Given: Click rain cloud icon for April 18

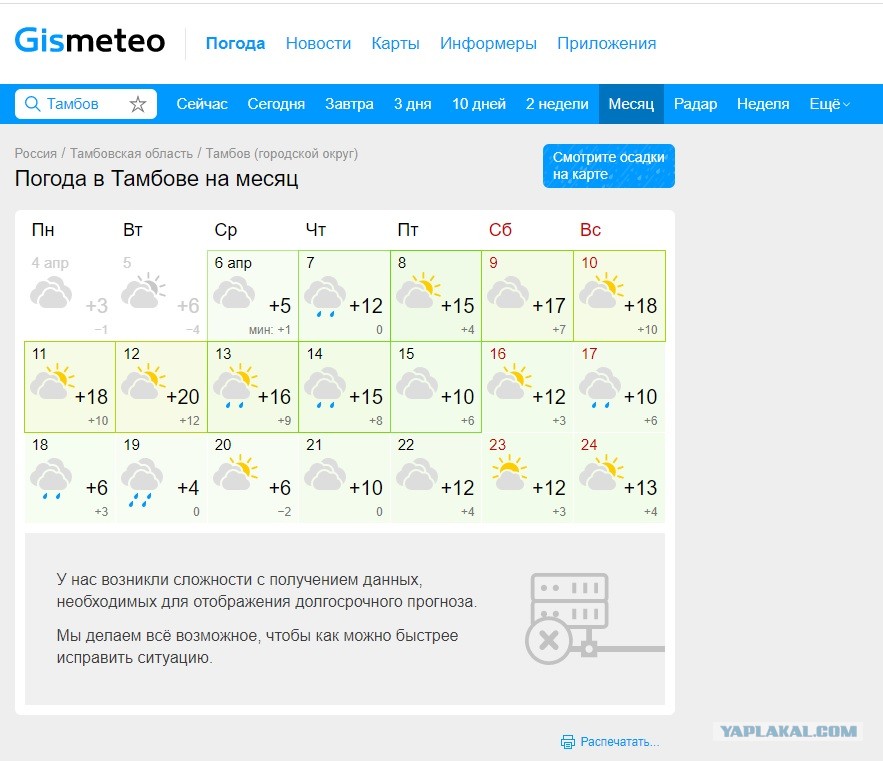Looking at the screenshot, I should tap(51, 479).
